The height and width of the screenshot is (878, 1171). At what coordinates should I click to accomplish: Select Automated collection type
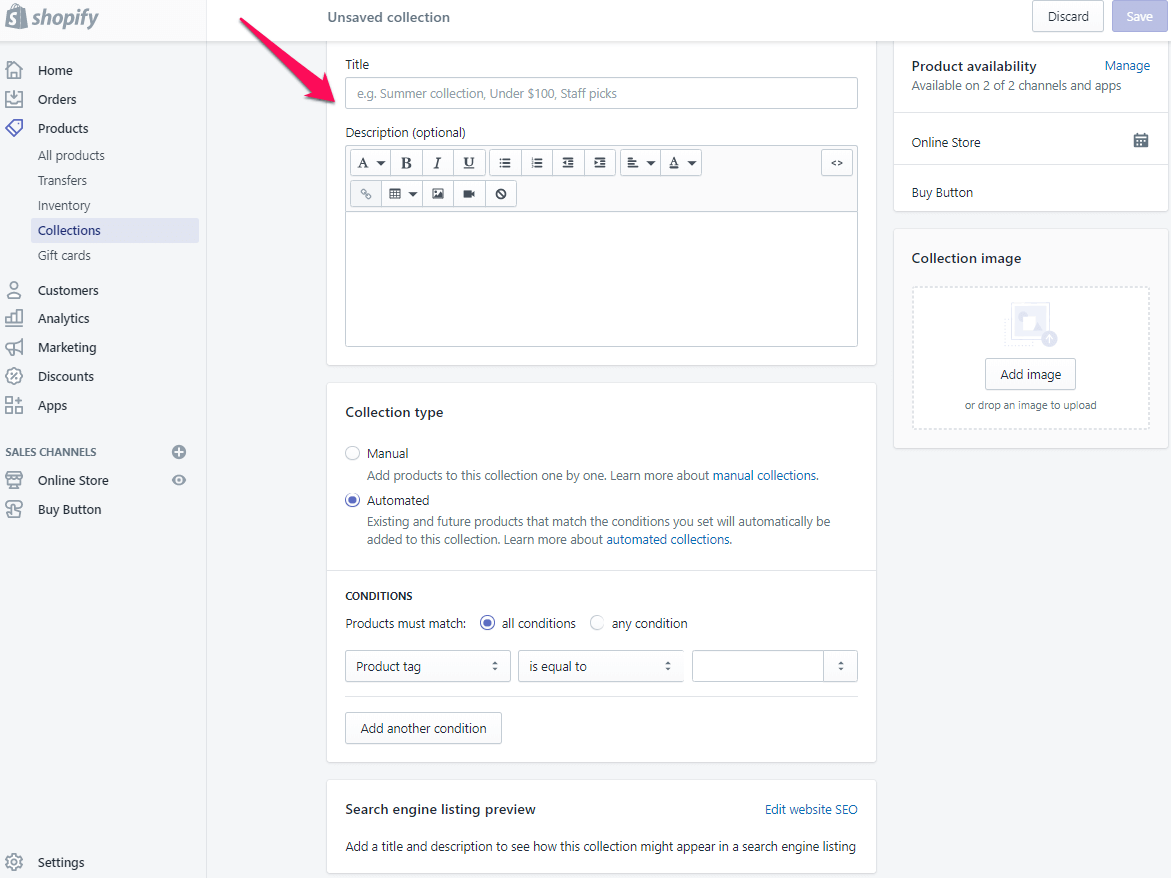coord(352,500)
